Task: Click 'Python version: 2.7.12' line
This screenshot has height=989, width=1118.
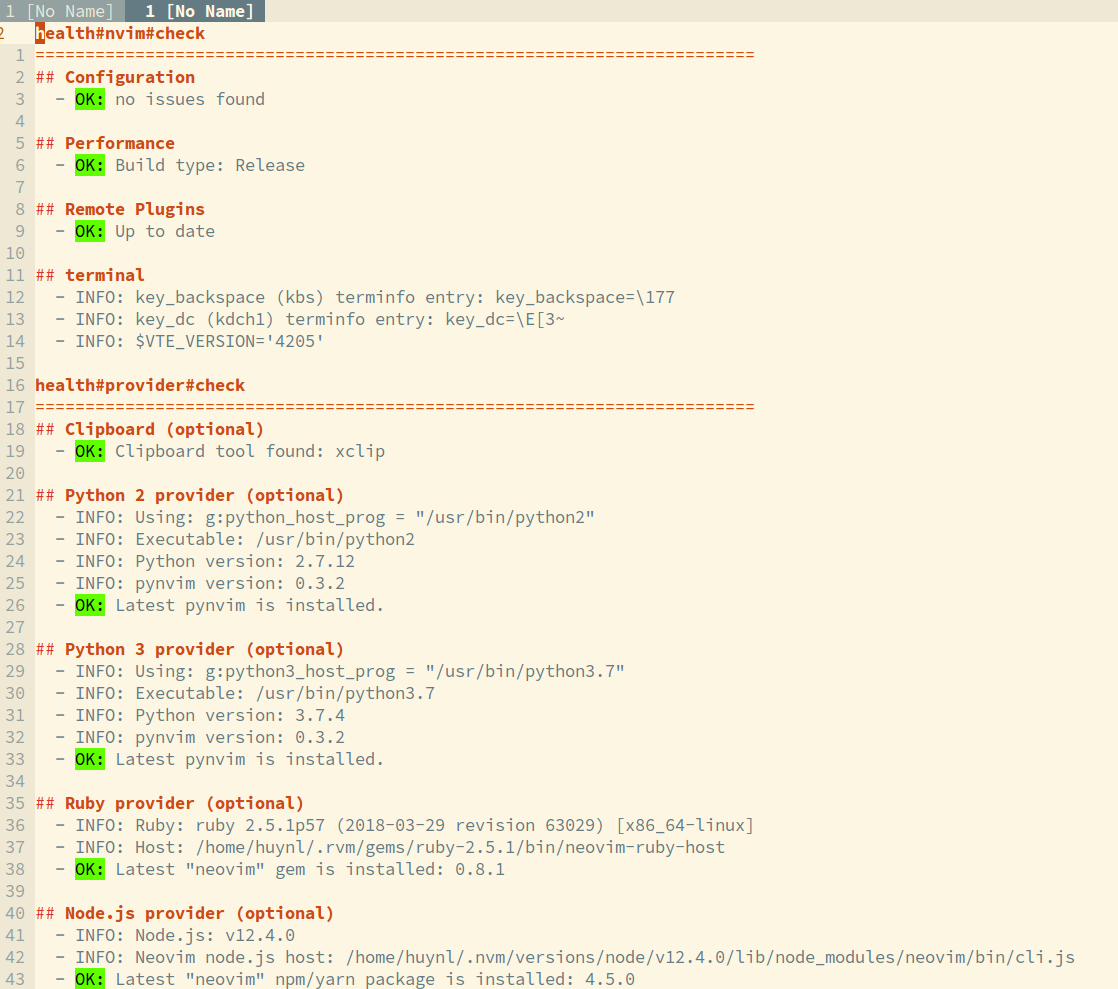Action: tap(205, 561)
